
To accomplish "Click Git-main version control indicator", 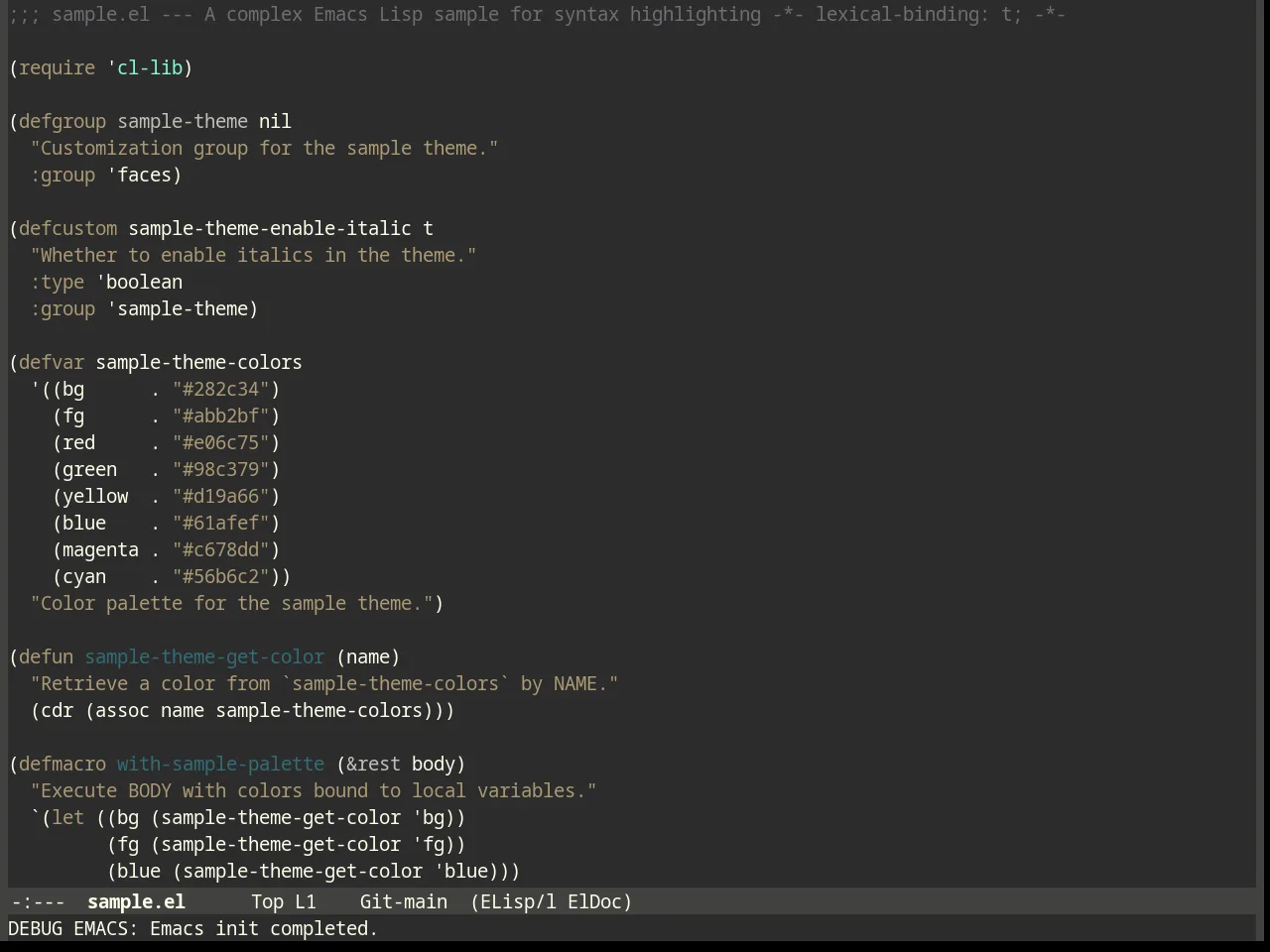I will point(403,901).
